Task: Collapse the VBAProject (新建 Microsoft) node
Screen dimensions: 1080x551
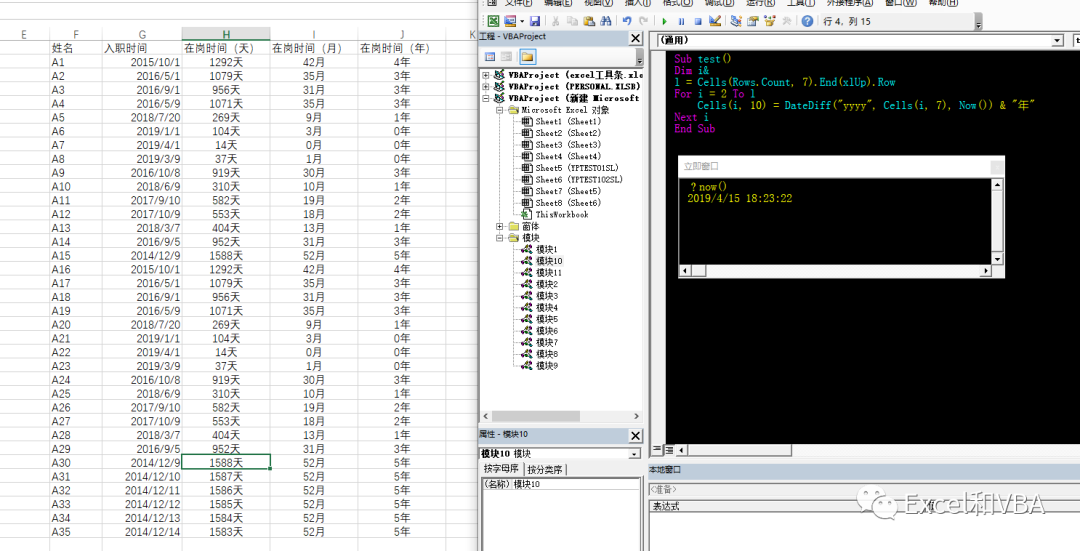Action: (486, 98)
